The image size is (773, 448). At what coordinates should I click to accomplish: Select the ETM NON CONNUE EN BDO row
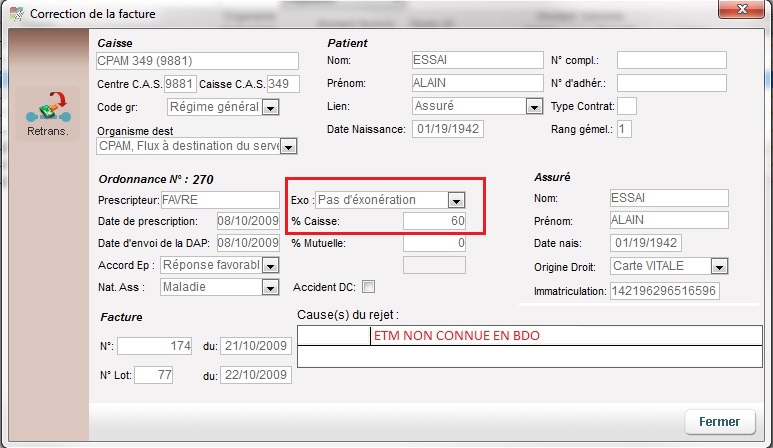click(x=565, y=337)
